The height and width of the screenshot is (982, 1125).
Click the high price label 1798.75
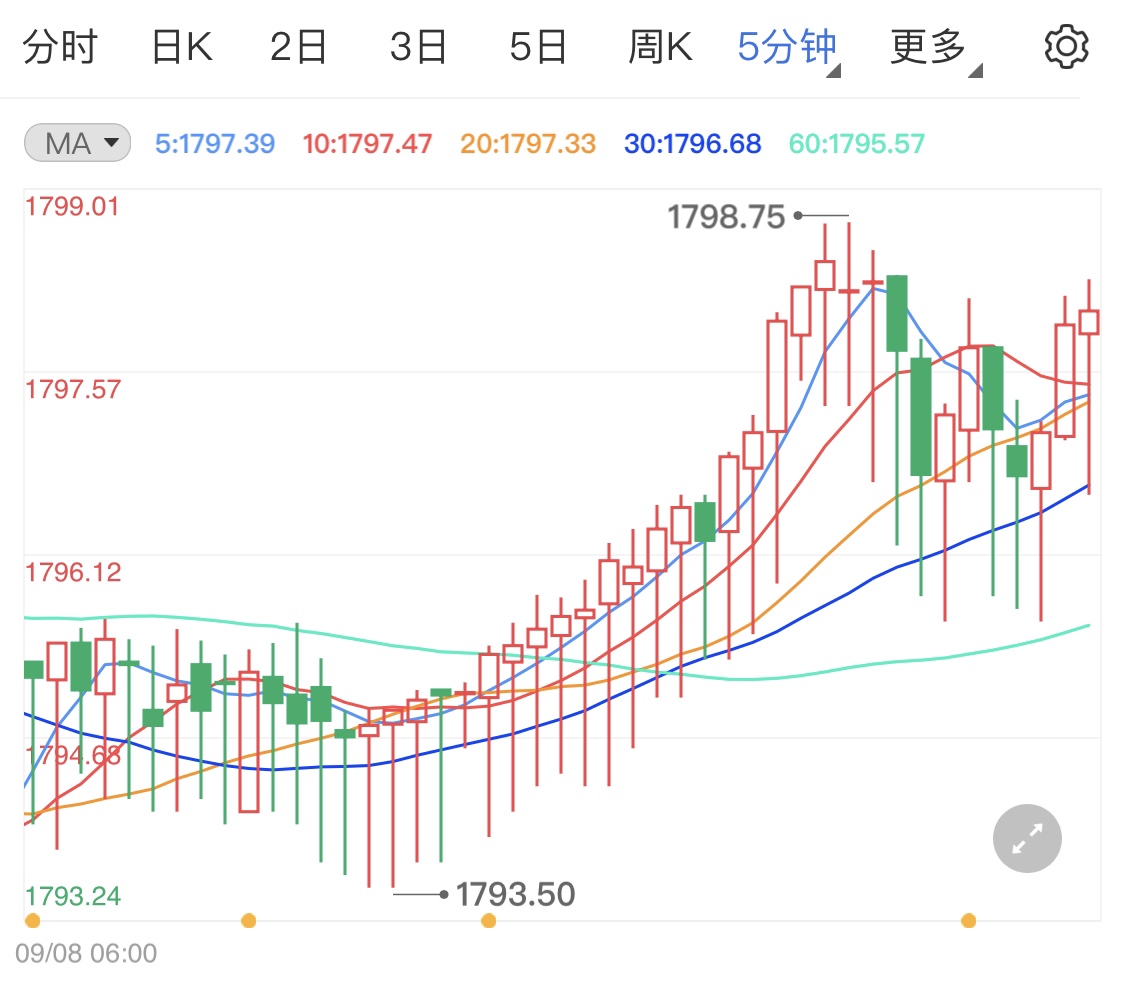pyautogui.click(x=726, y=217)
